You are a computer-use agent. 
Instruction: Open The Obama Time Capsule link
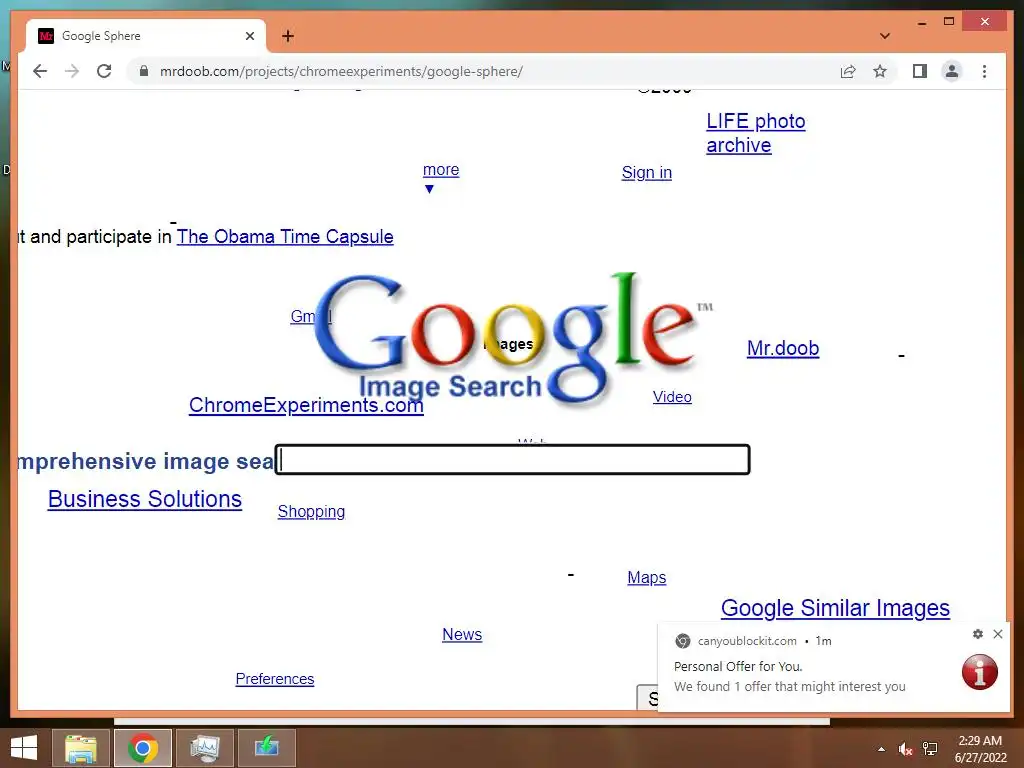click(x=285, y=236)
